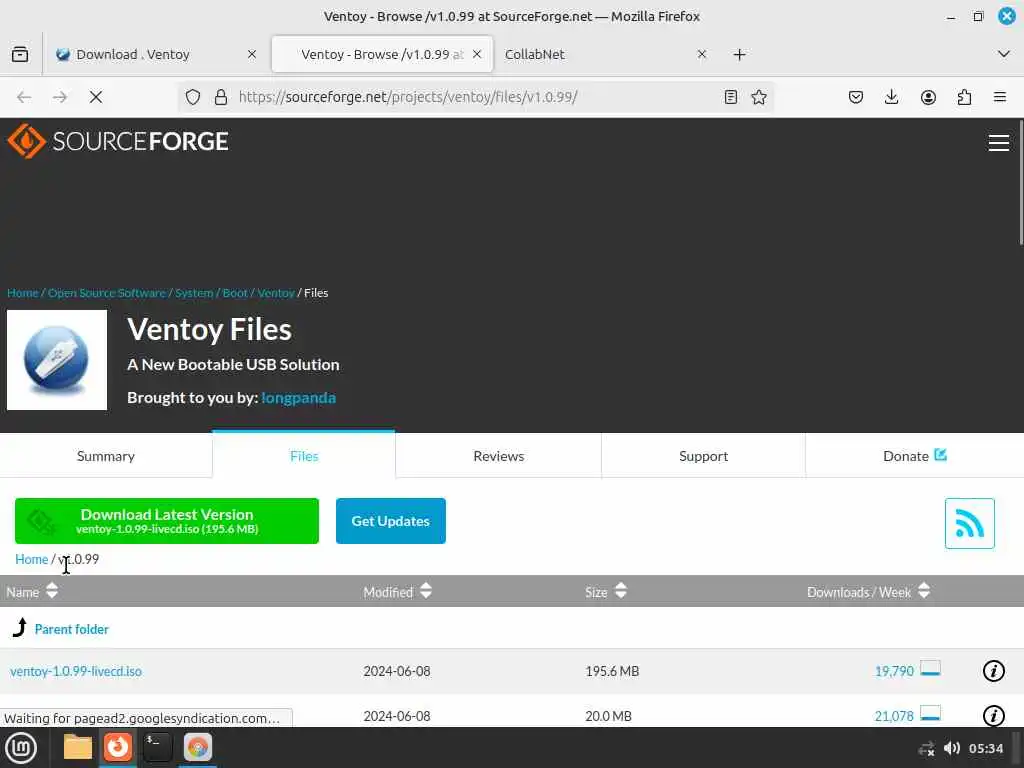Image resolution: width=1024 pixels, height=768 pixels.
Task: Go to Parent folder
Action: point(71,629)
